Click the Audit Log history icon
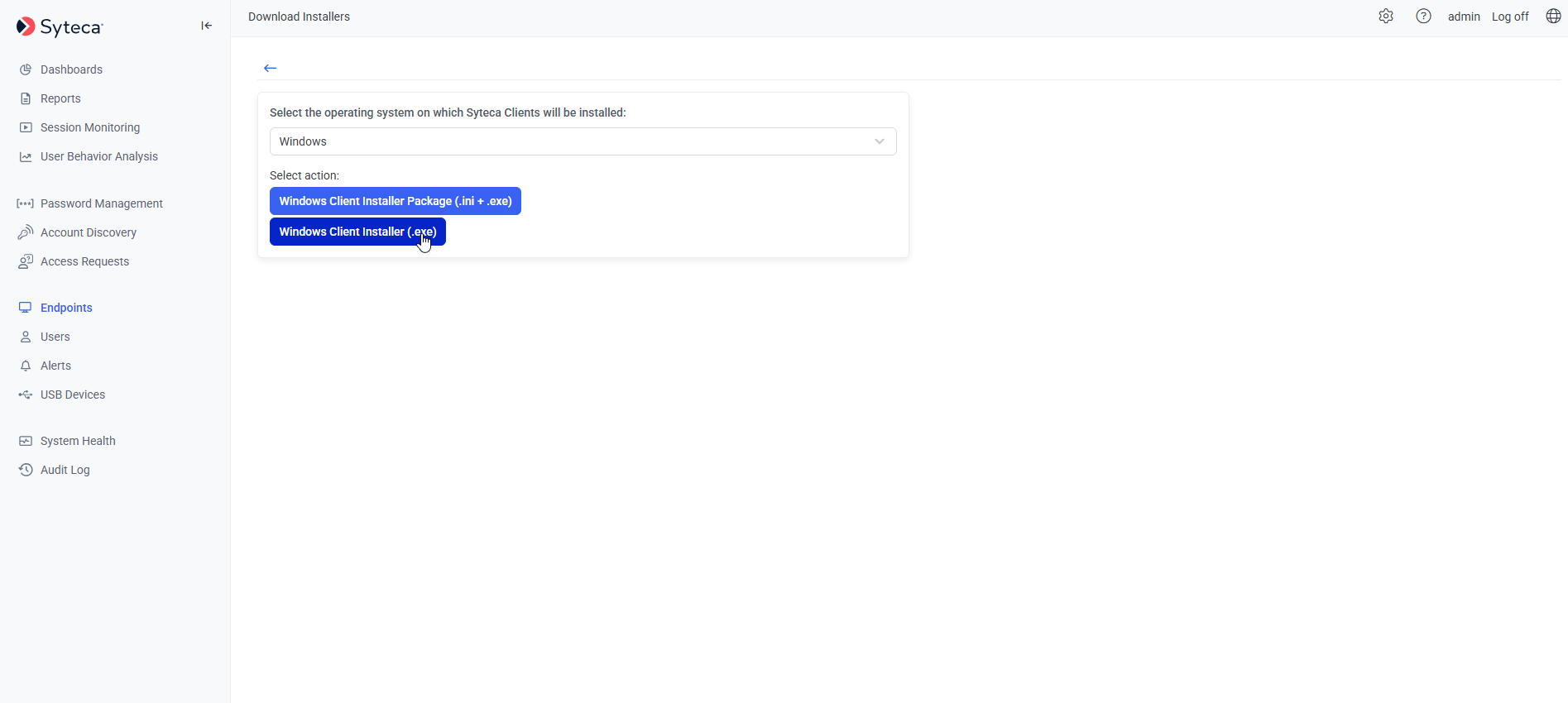This screenshot has width=1568, height=703. coord(26,470)
